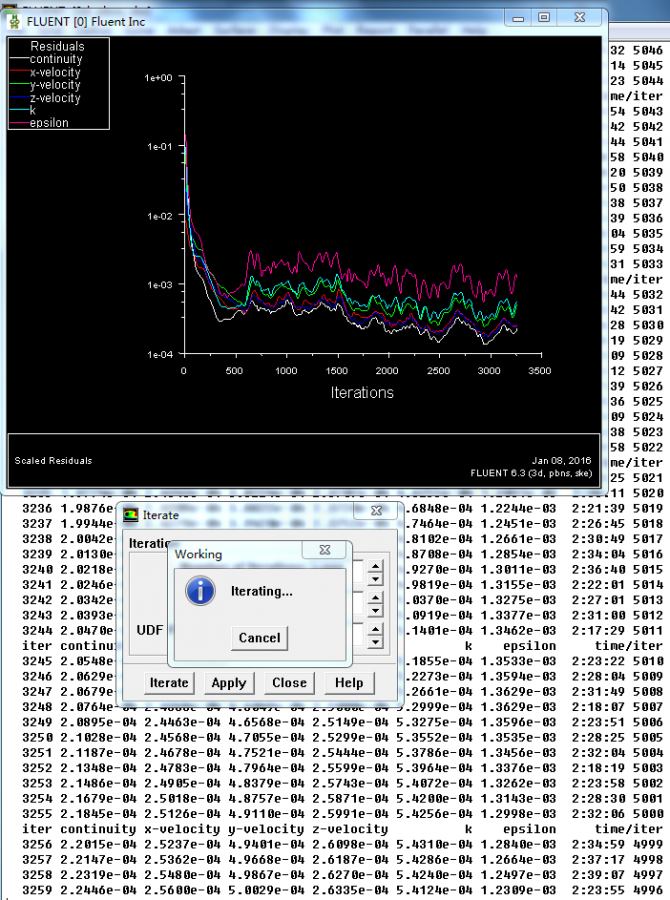Image resolution: width=670 pixels, height=900 pixels.
Task: Click the 1e-03 y-axis tick label
Action: 160,285
